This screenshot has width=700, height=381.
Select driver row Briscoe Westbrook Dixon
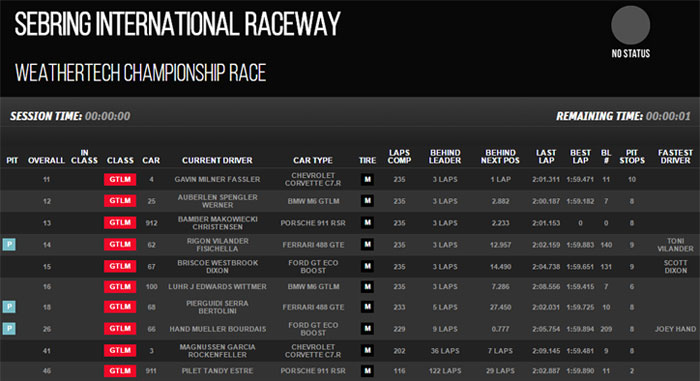point(350,267)
